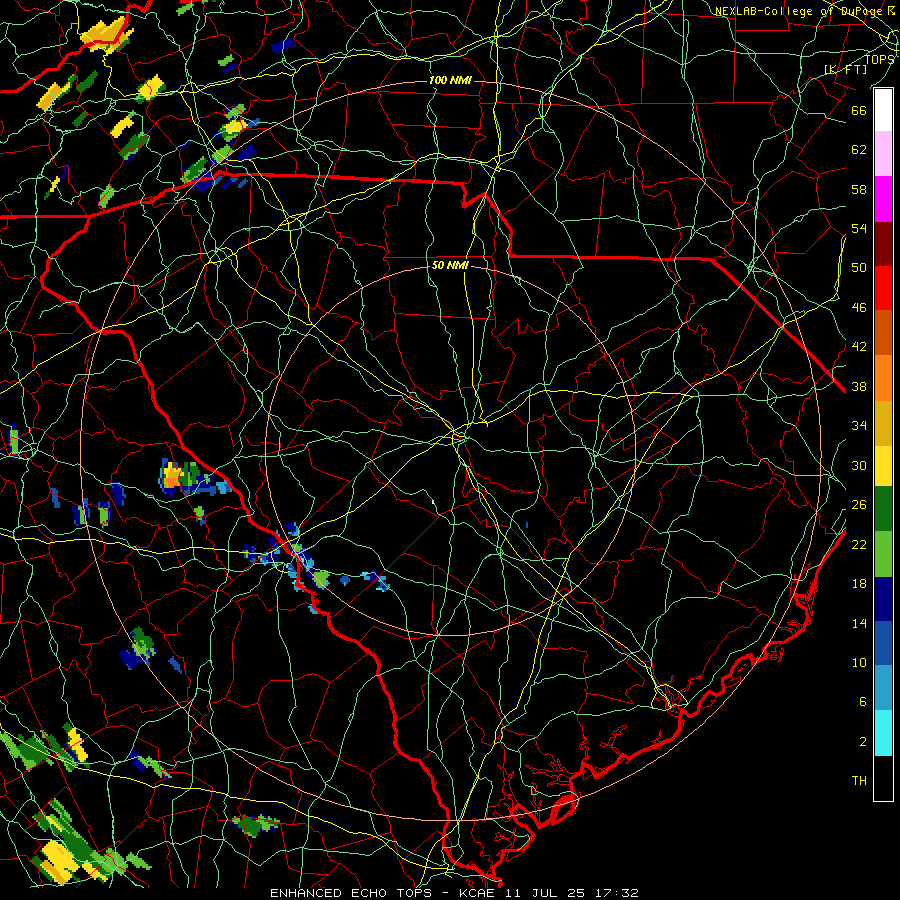Click the TOPS legend title
The image size is (900, 900).
879,59
